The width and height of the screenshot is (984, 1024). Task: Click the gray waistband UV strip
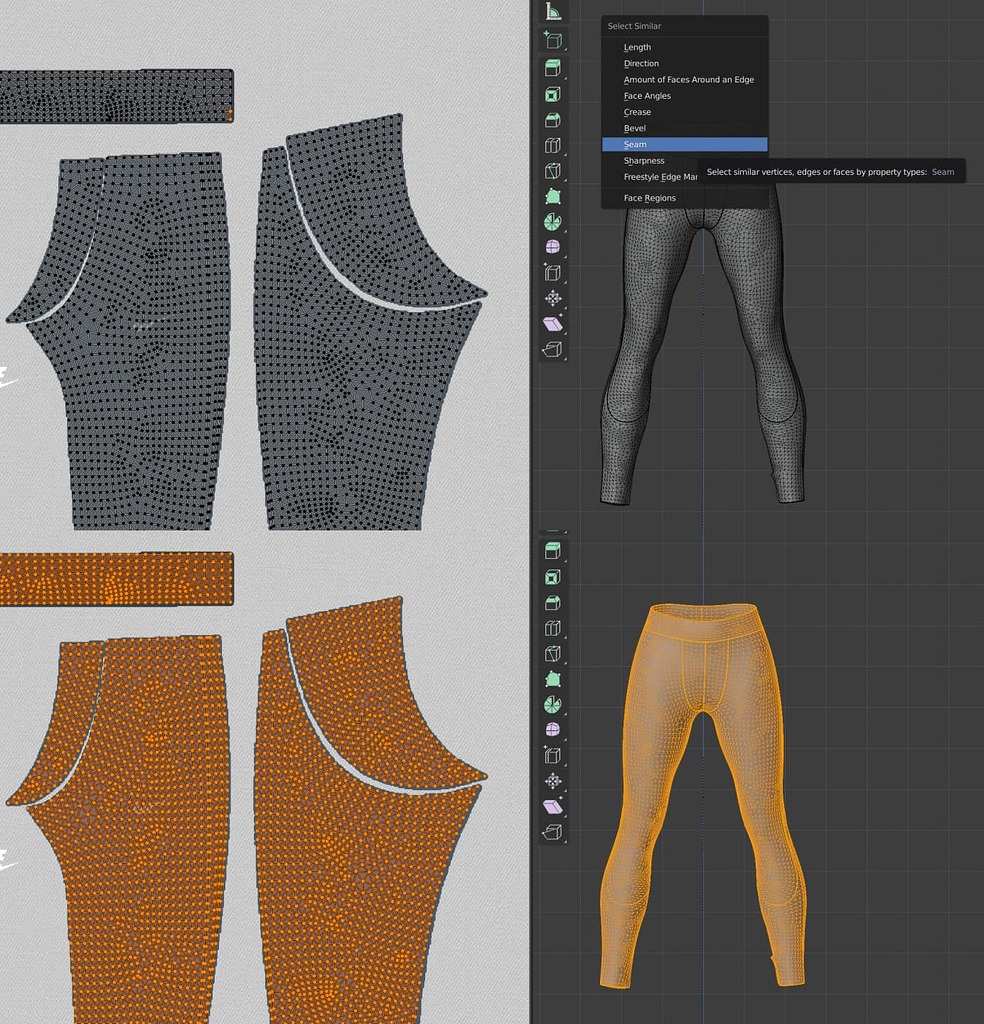click(116, 96)
